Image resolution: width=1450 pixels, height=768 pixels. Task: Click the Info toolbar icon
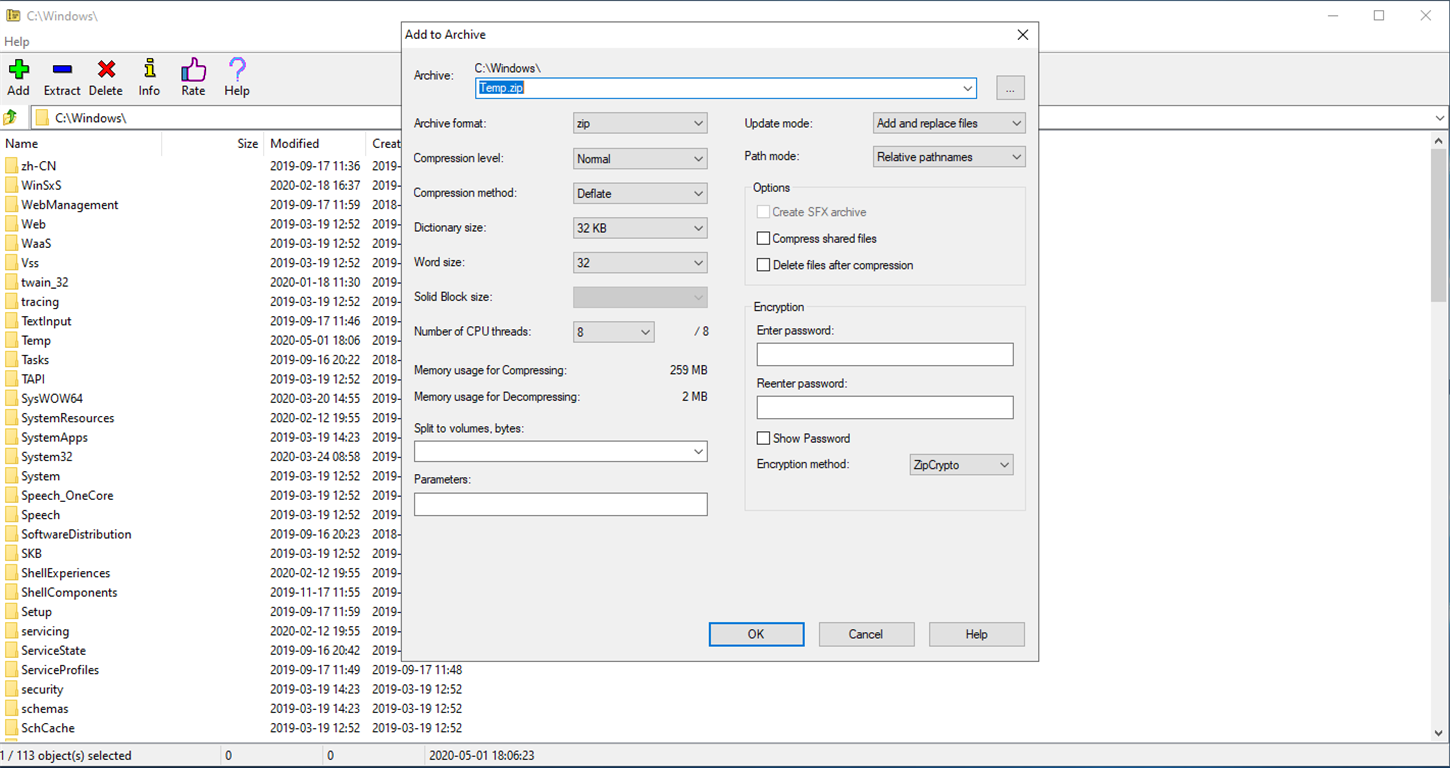[x=148, y=70]
